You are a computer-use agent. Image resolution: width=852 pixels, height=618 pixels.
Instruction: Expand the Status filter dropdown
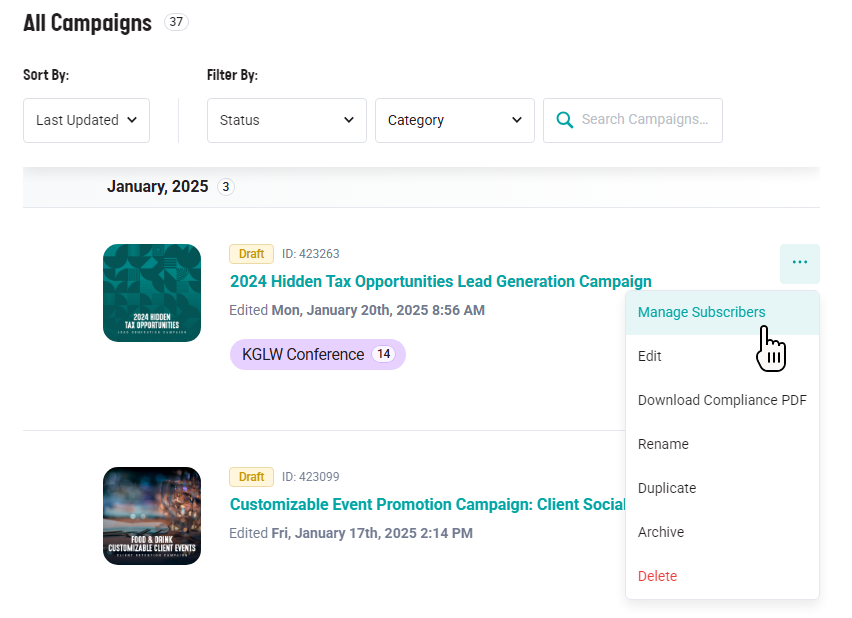tap(286, 120)
